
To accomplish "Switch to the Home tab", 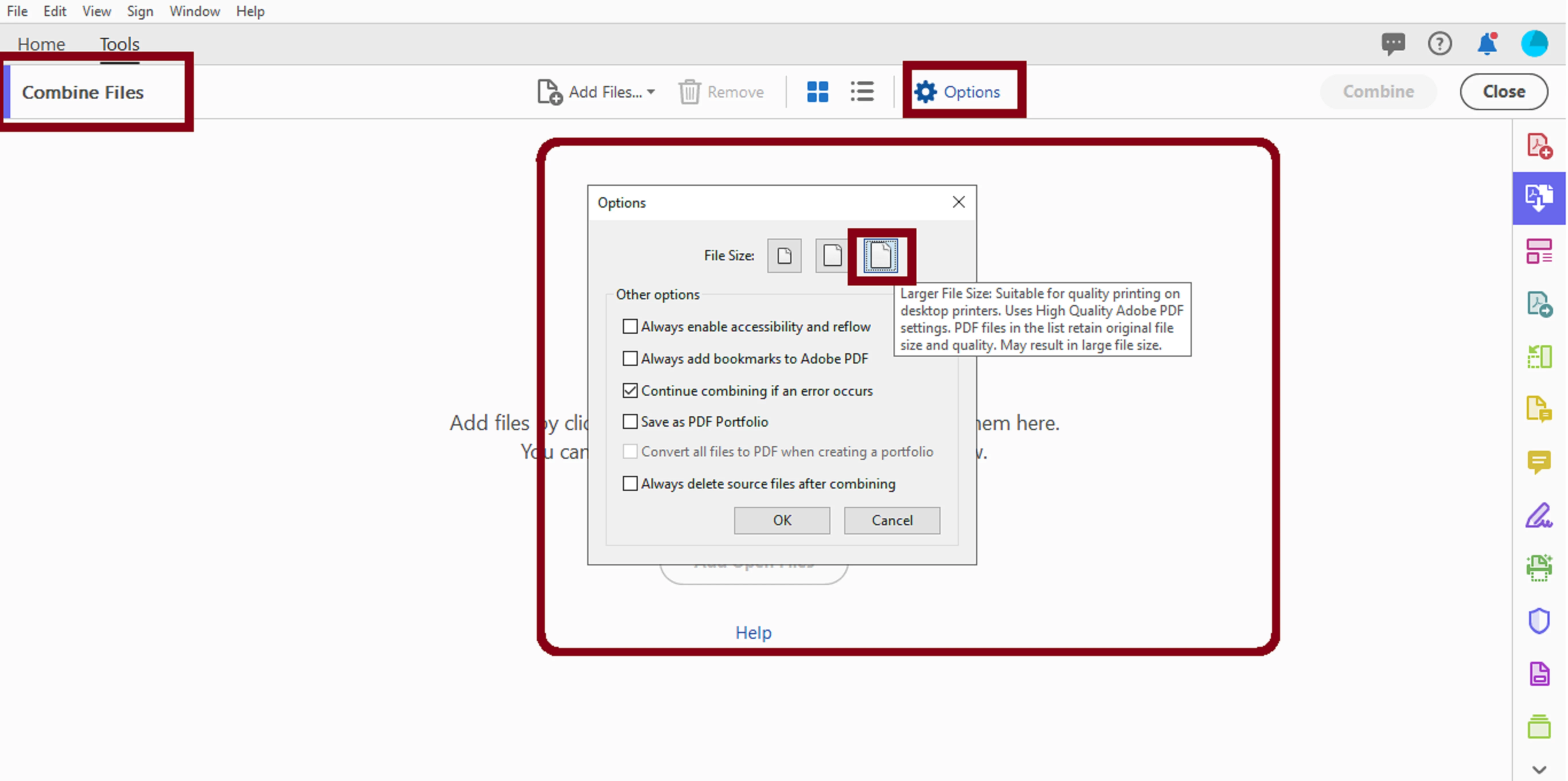I will 41,44.
